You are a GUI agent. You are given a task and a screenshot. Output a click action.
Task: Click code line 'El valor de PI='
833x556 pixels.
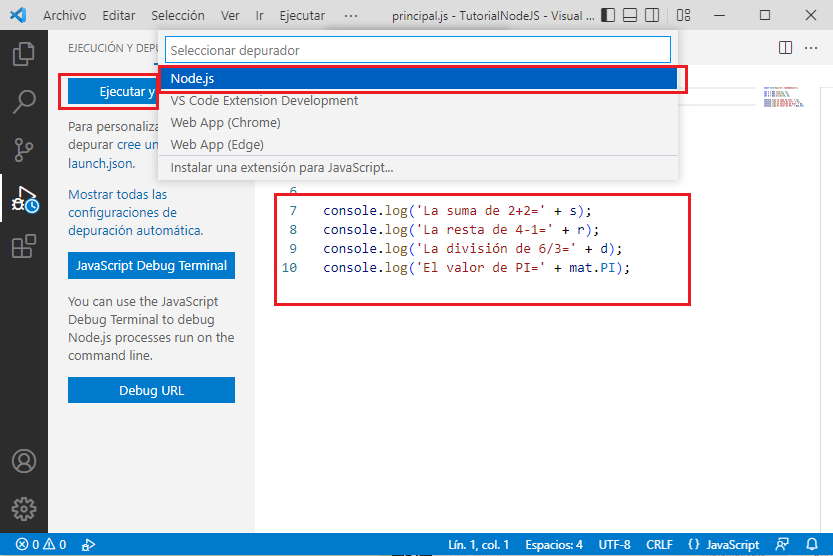coord(477,268)
